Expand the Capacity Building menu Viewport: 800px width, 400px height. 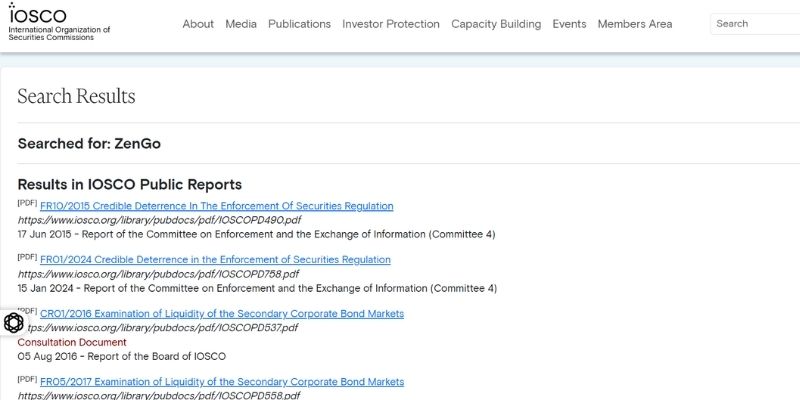click(x=496, y=24)
